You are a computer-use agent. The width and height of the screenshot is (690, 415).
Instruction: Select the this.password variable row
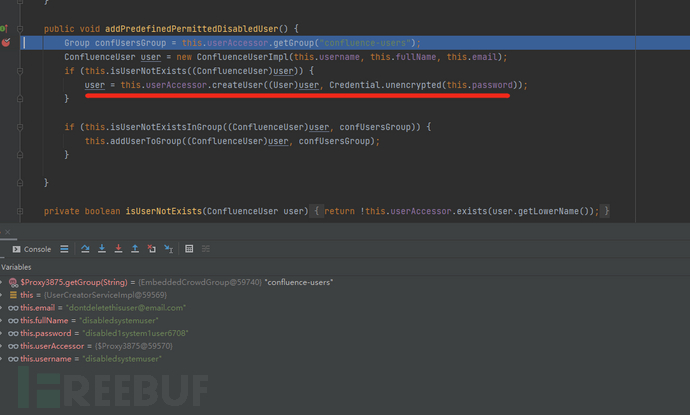click(x=345, y=334)
